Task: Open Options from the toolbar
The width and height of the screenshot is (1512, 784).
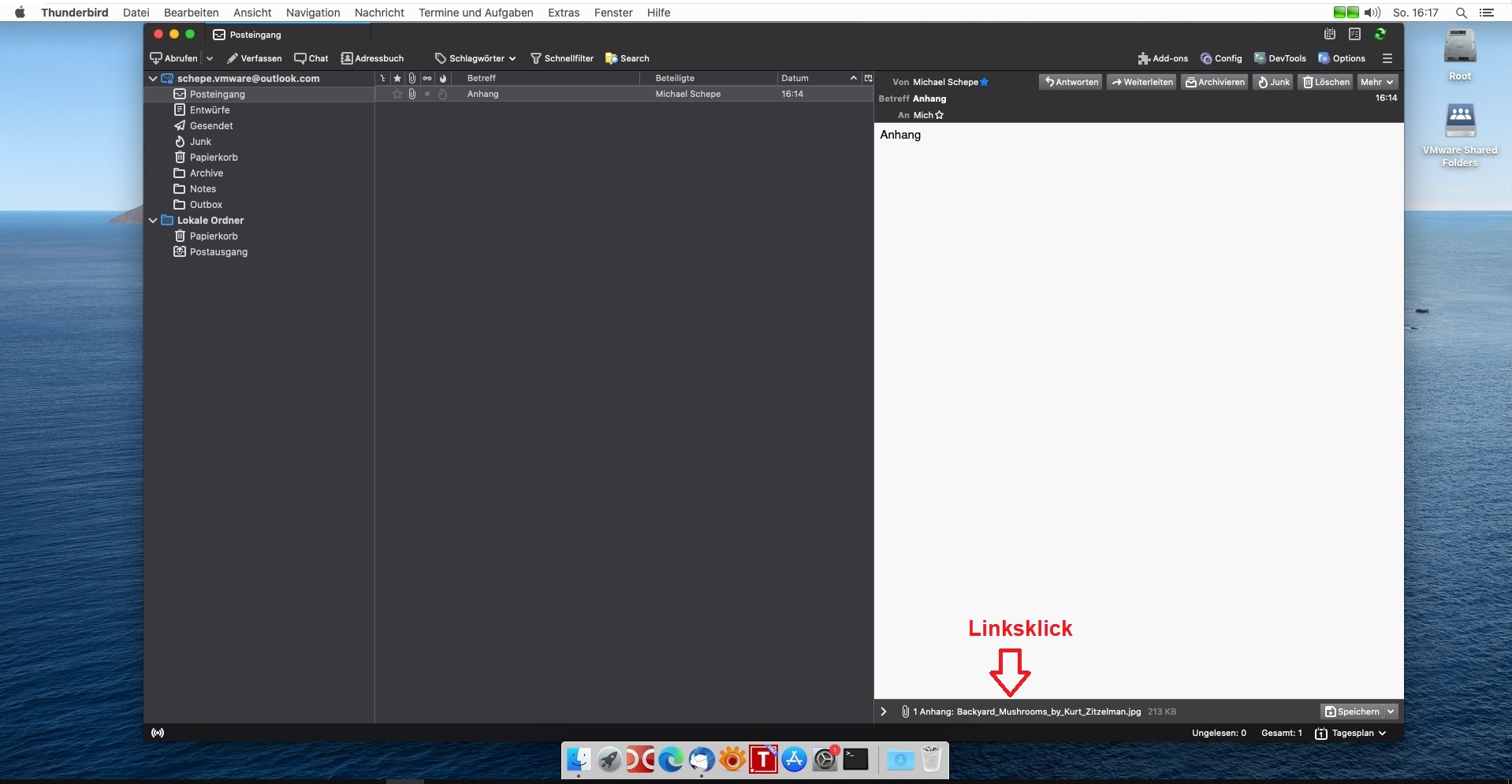Action: click(x=1342, y=58)
